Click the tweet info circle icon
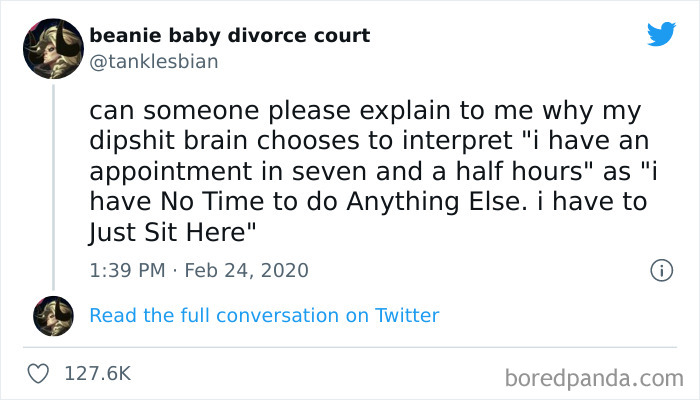This screenshot has width=700, height=400. click(660, 270)
